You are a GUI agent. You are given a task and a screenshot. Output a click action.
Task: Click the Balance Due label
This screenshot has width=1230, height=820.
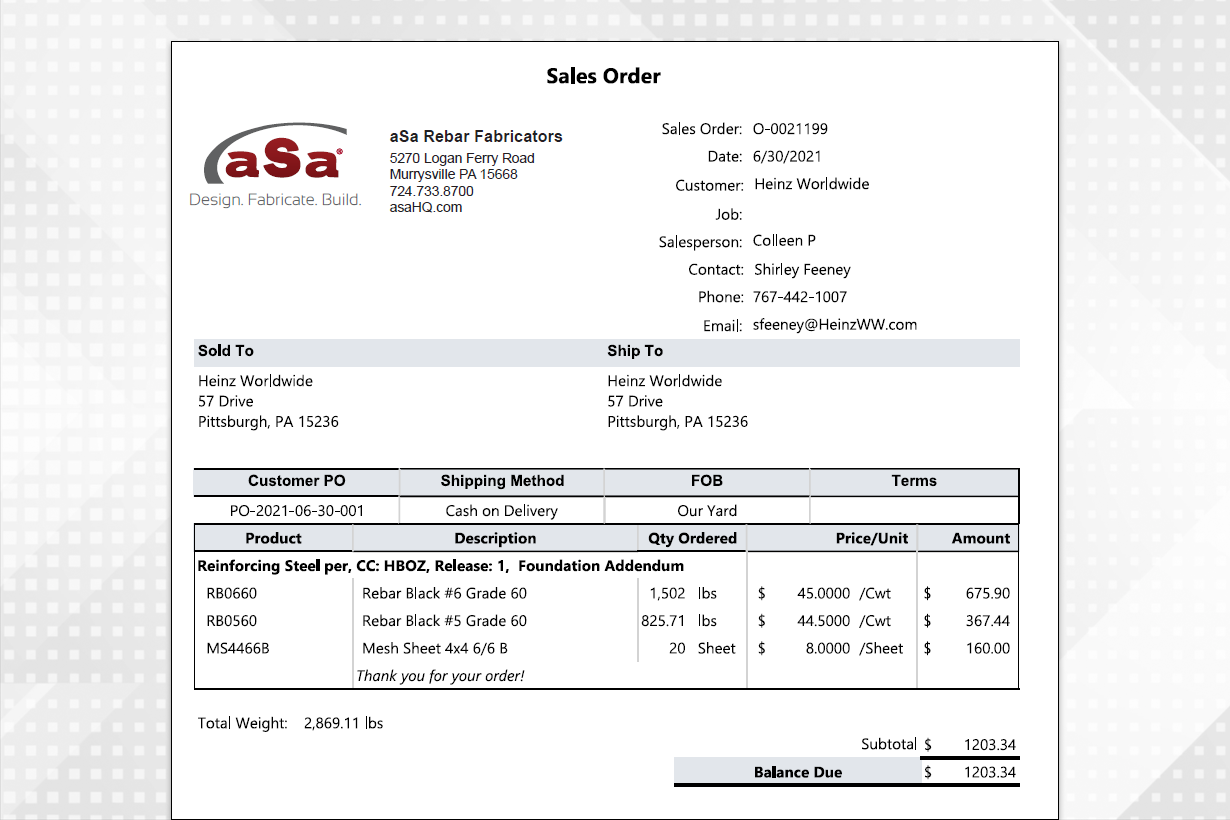(x=798, y=772)
